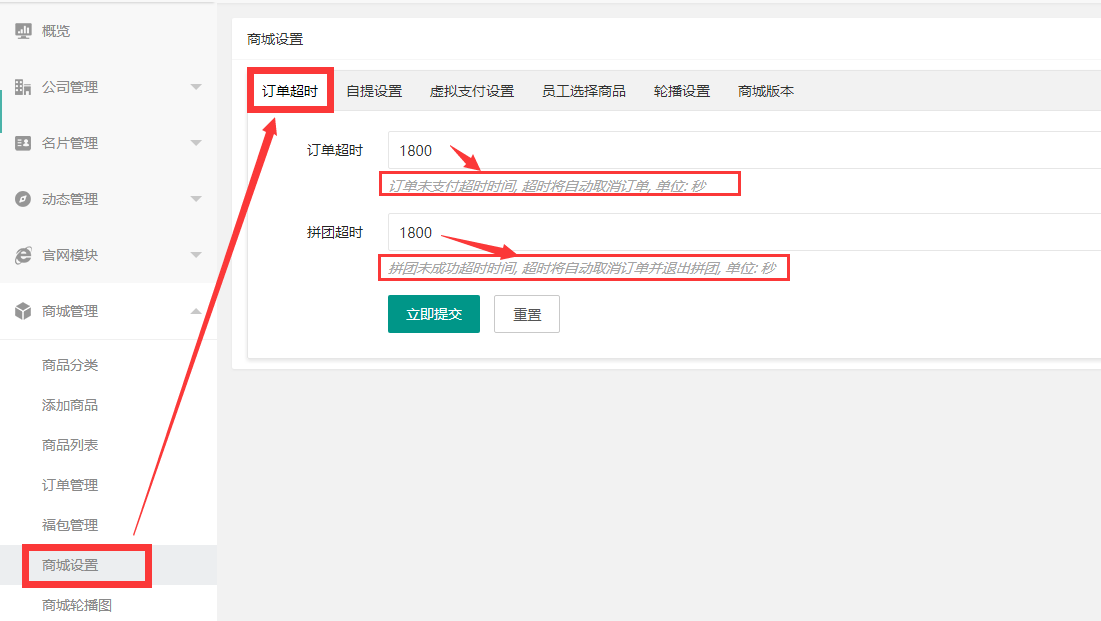1101x621 pixels.
Task: Collapse the 商城管理 menu arrow
Action: click(x=196, y=311)
